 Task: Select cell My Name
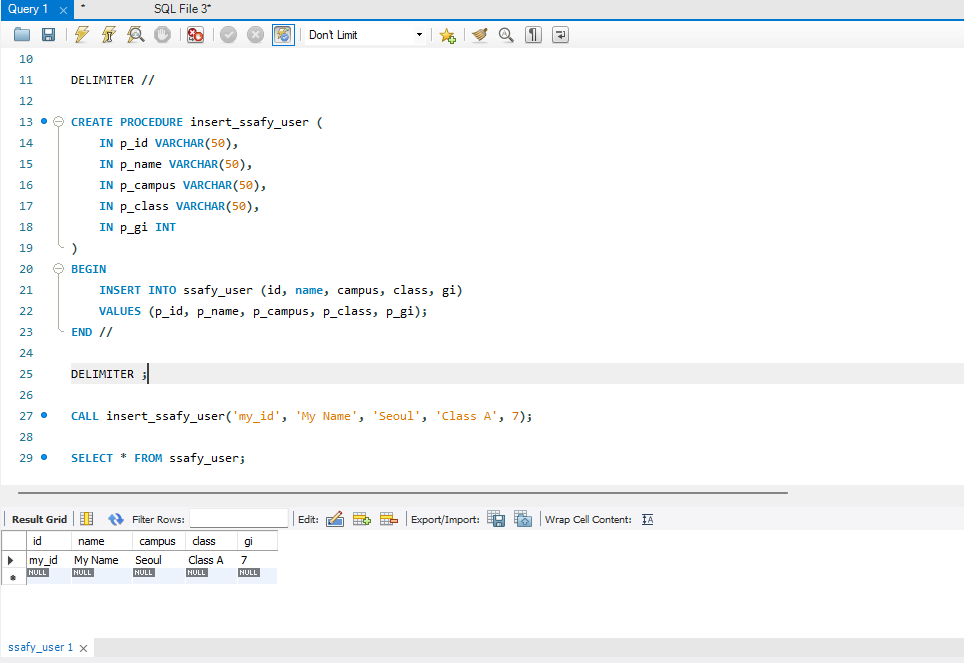[x=101, y=560]
